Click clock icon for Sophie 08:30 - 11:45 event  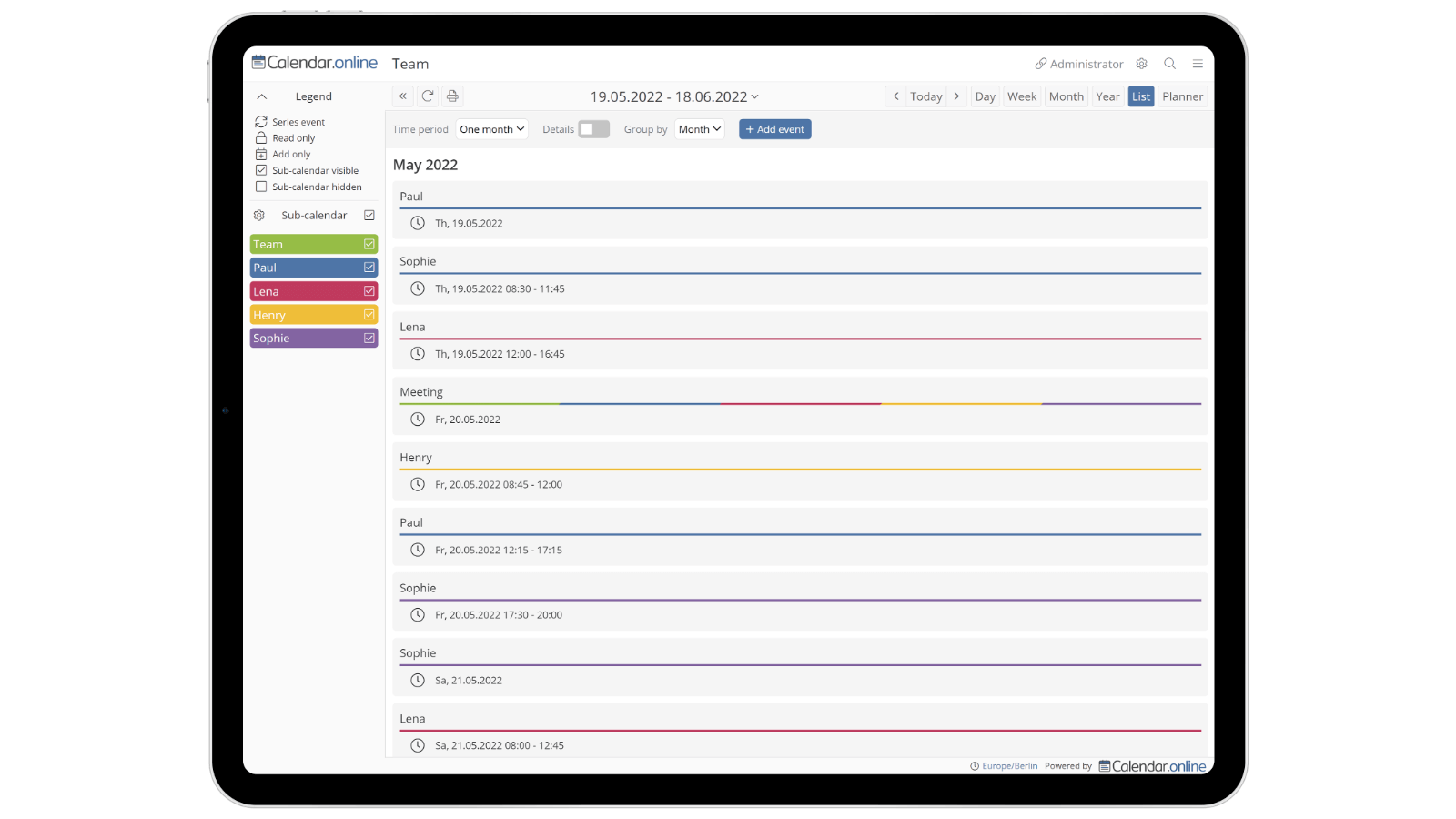[x=418, y=288]
